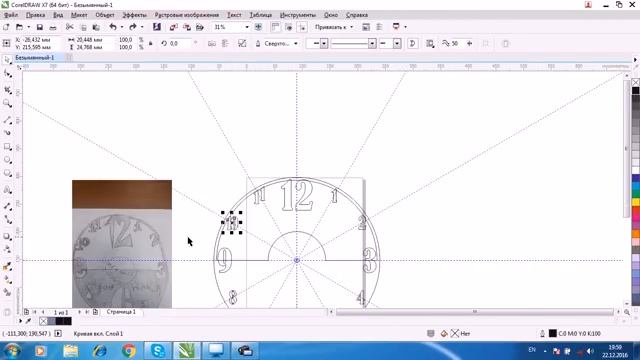Toggle show grid button
640x360 pixels.
(x=289, y=27)
